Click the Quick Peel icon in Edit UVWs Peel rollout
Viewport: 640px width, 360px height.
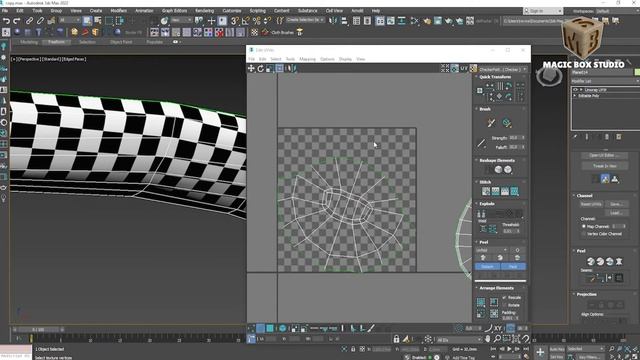point(483,258)
